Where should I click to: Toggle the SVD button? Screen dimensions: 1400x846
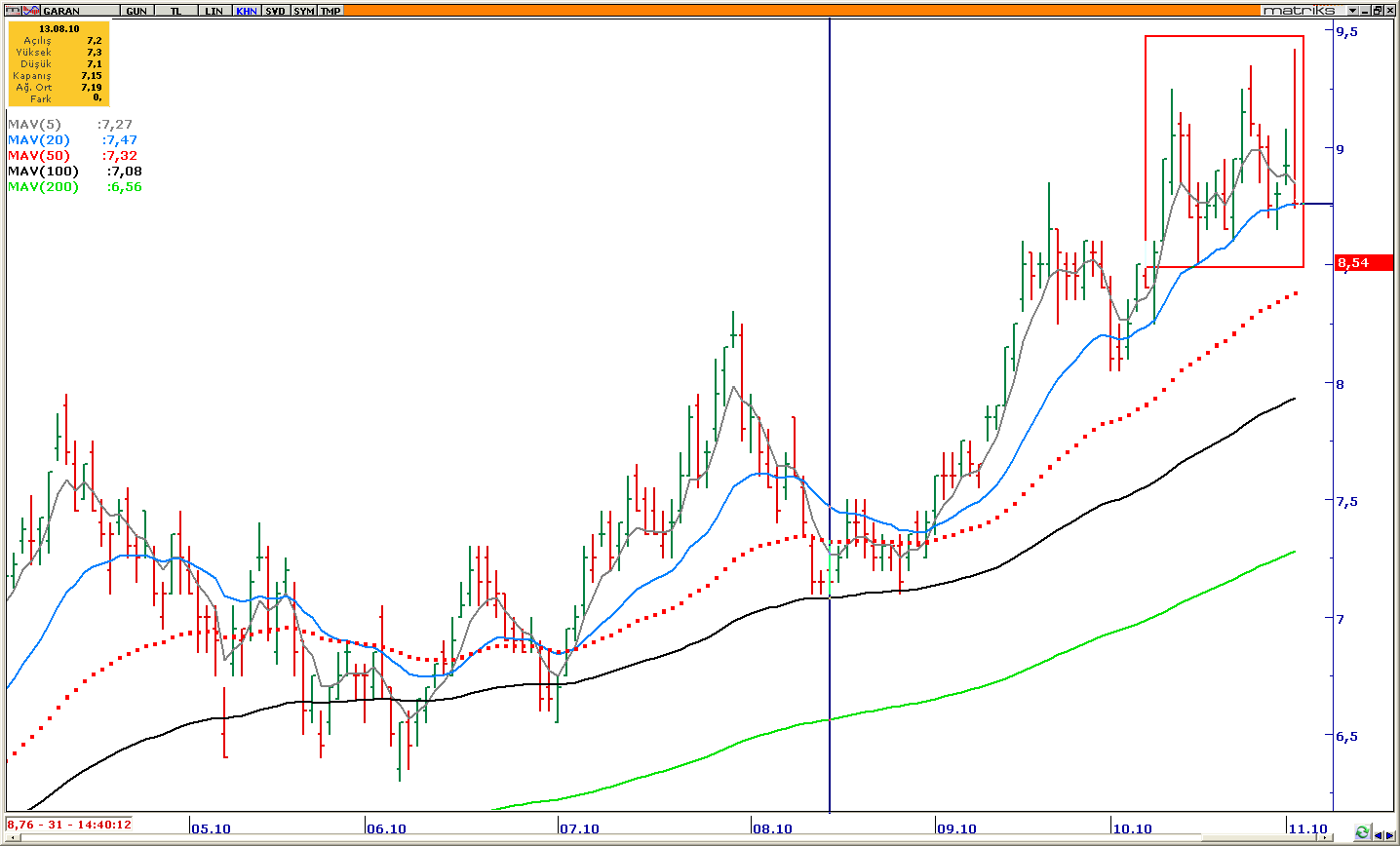coord(276,11)
